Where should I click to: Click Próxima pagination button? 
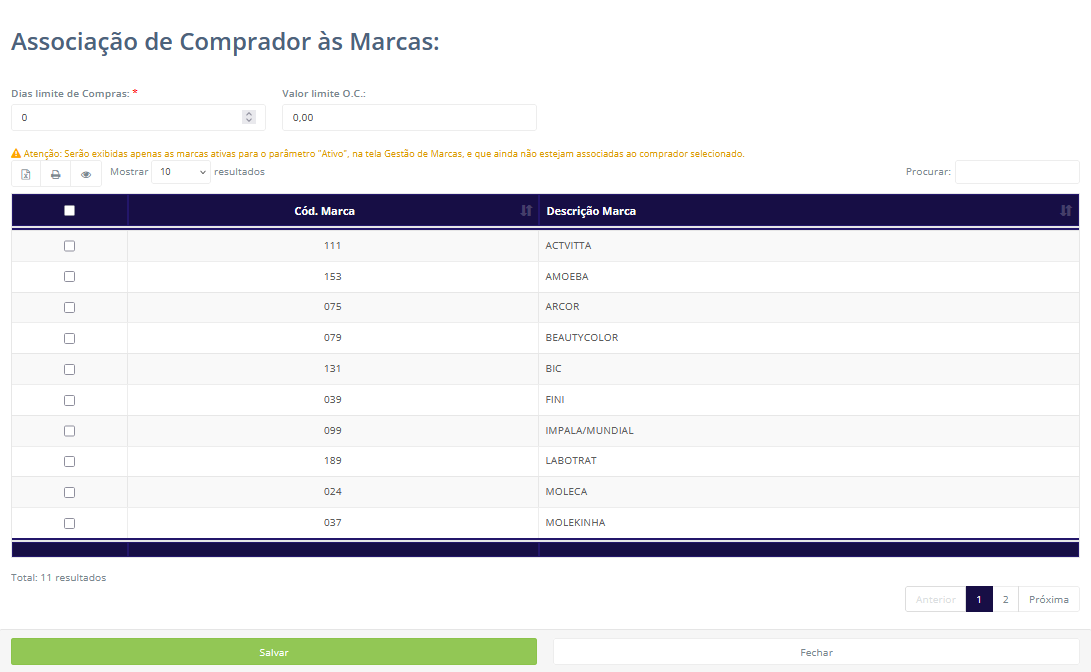[x=1049, y=600]
